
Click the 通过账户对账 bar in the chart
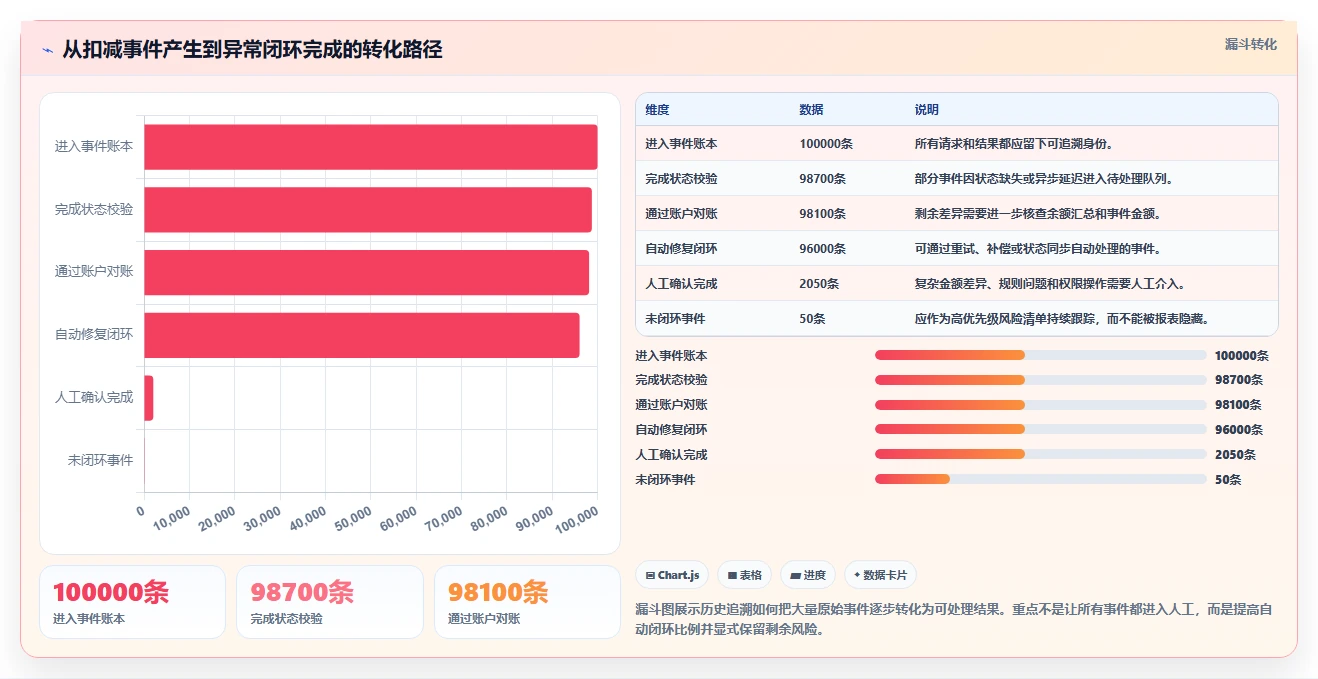coord(367,272)
